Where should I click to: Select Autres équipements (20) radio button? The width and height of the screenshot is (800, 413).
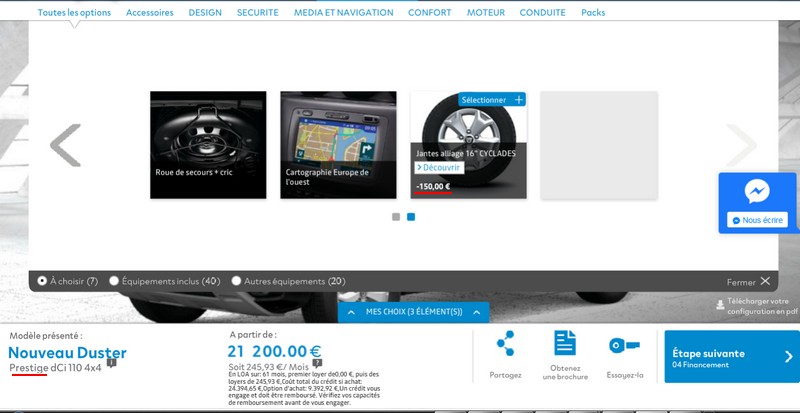point(236,281)
